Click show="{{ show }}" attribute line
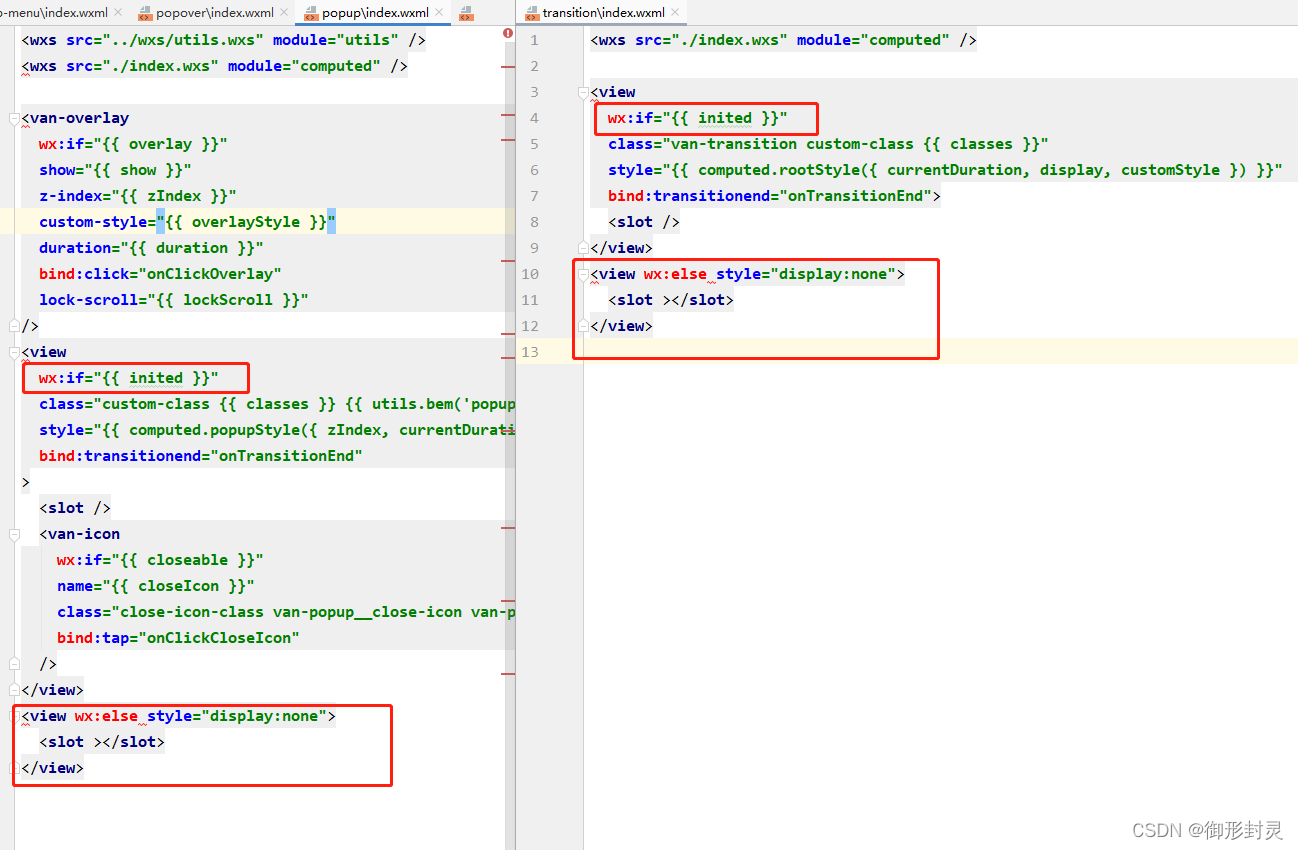 [x=115, y=170]
